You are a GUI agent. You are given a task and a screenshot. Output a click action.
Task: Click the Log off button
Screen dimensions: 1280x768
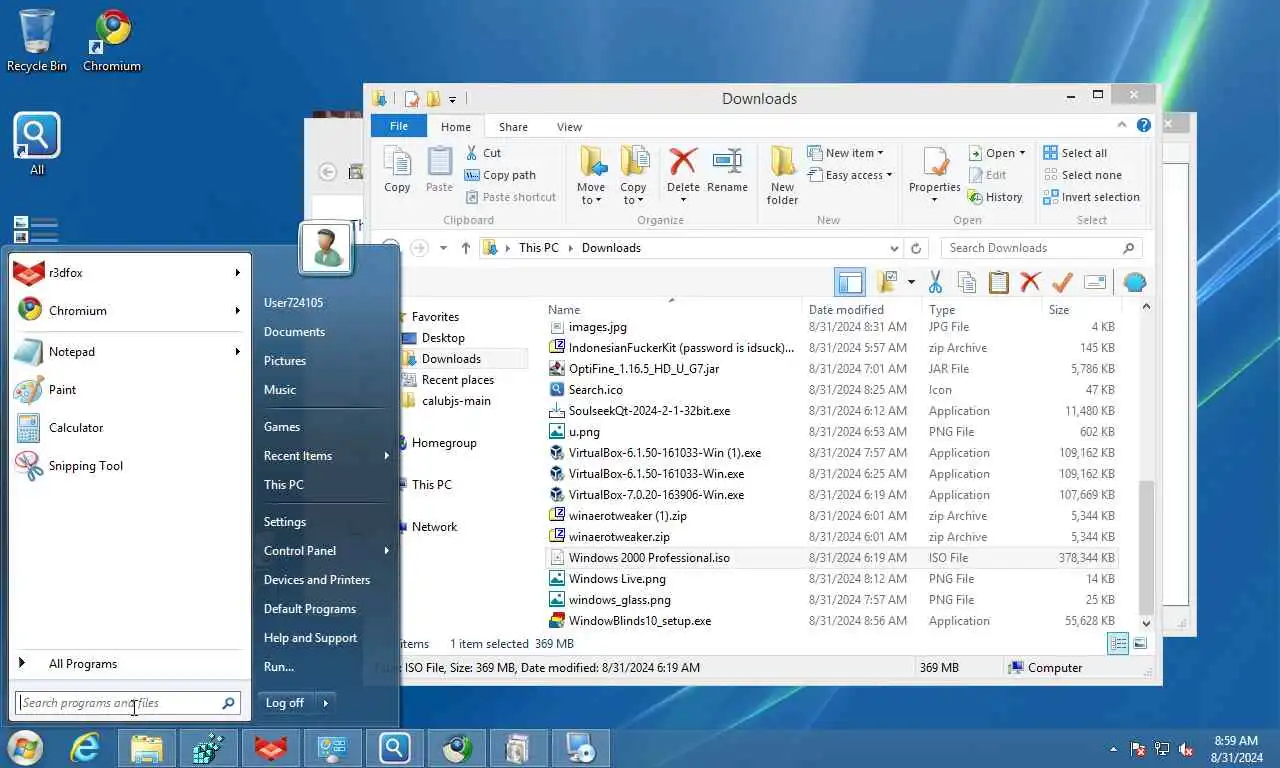pos(285,703)
